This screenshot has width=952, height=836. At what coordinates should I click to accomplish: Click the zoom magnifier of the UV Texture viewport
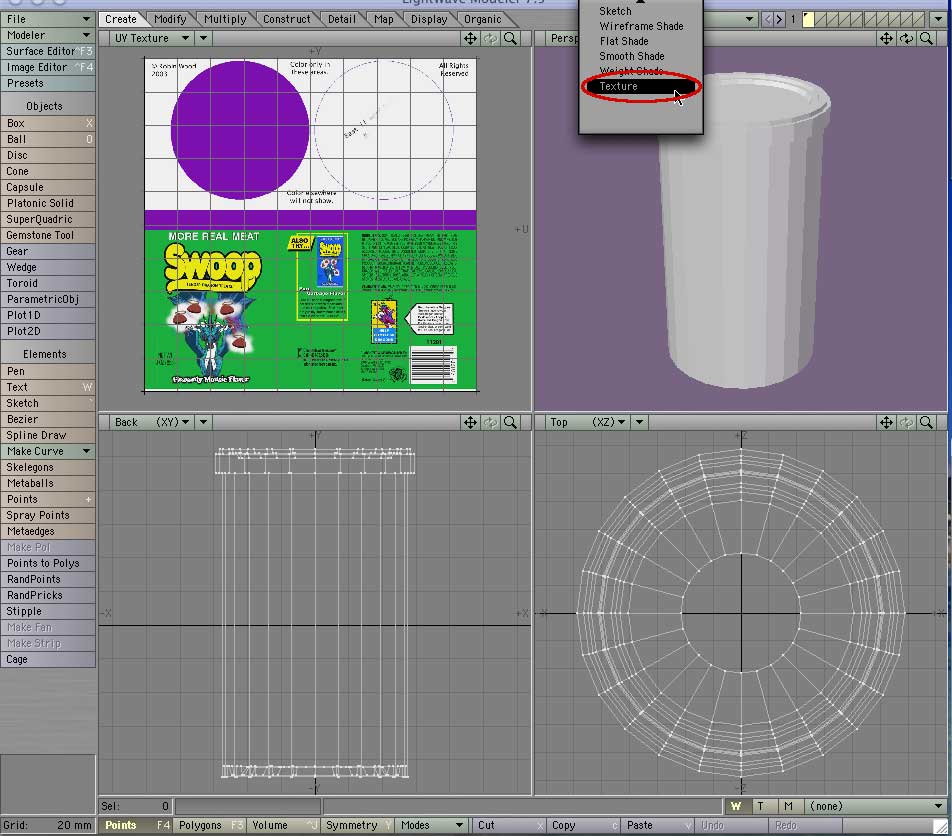click(511, 39)
